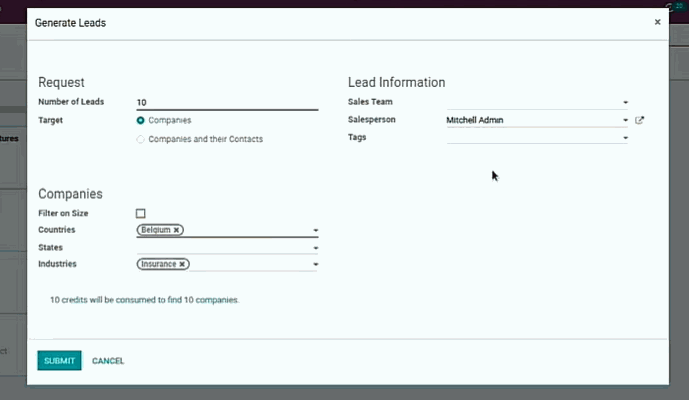Click the activity badge in top bar
This screenshot has height=400, width=689.
(x=676, y=5)
